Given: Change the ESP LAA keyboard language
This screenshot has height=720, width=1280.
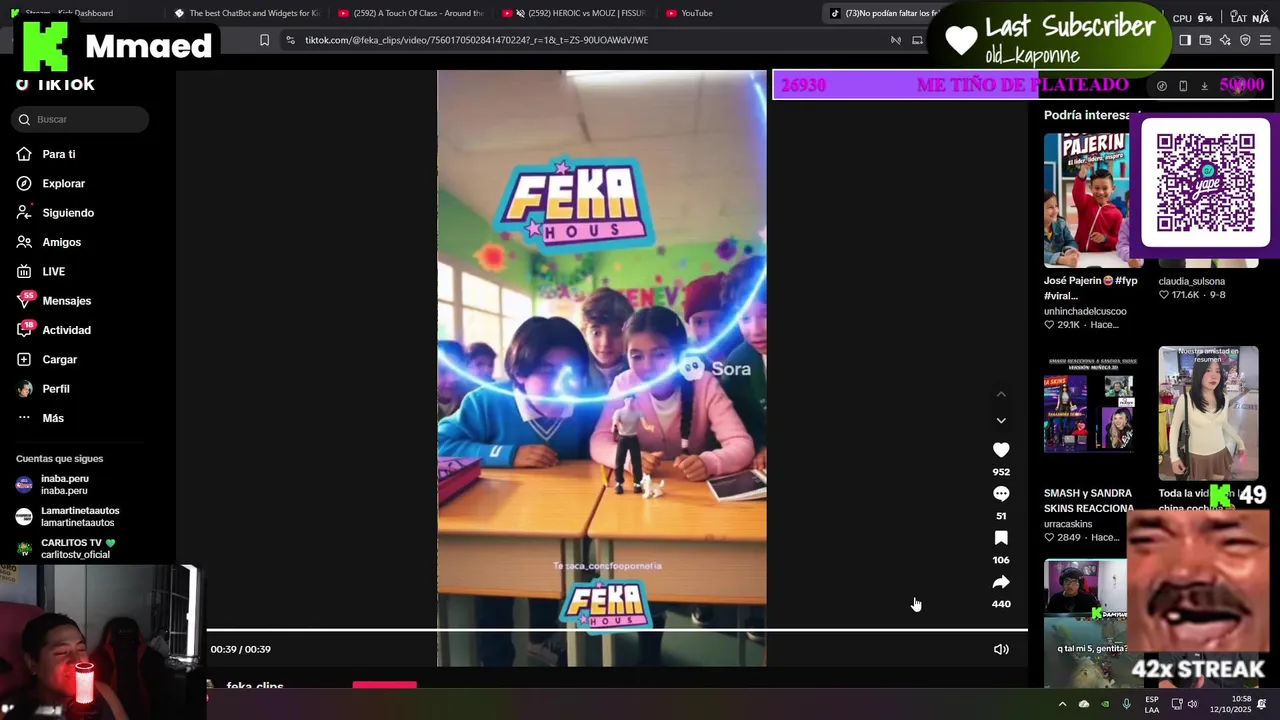Looking at the screenshot, I should coord(1152,704).
